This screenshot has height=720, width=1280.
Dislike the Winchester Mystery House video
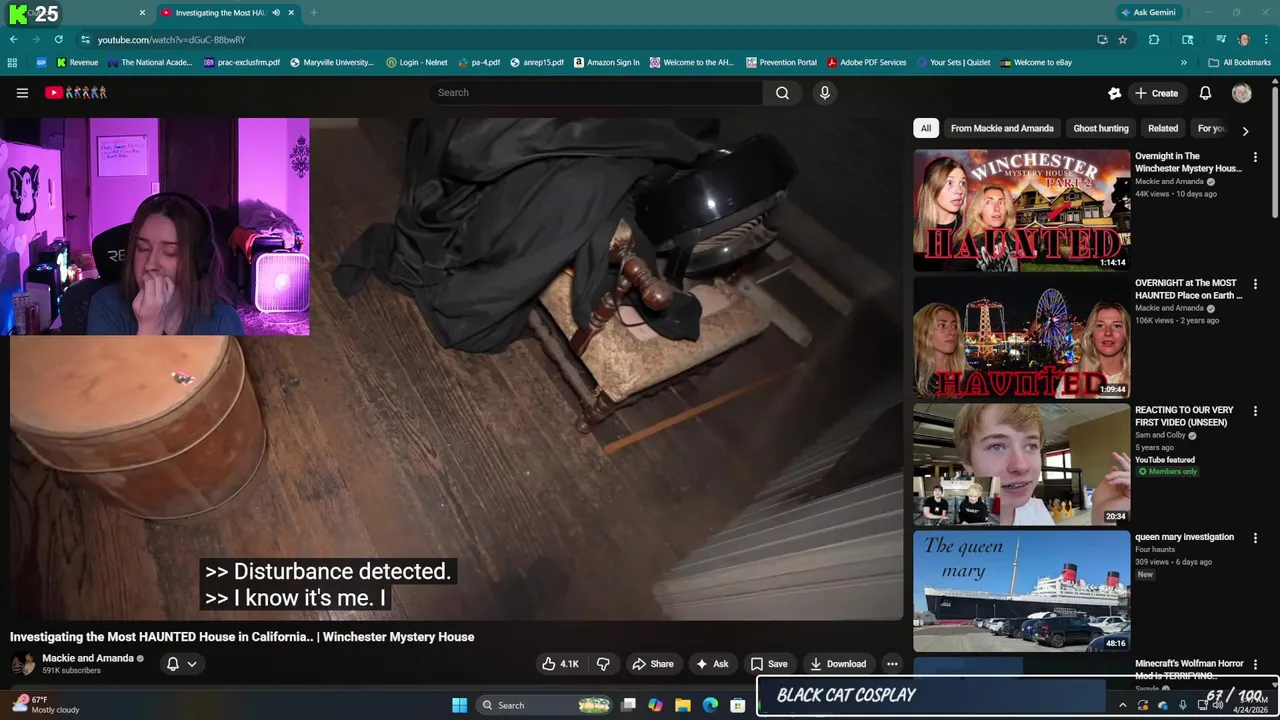(x=603, y=664)
